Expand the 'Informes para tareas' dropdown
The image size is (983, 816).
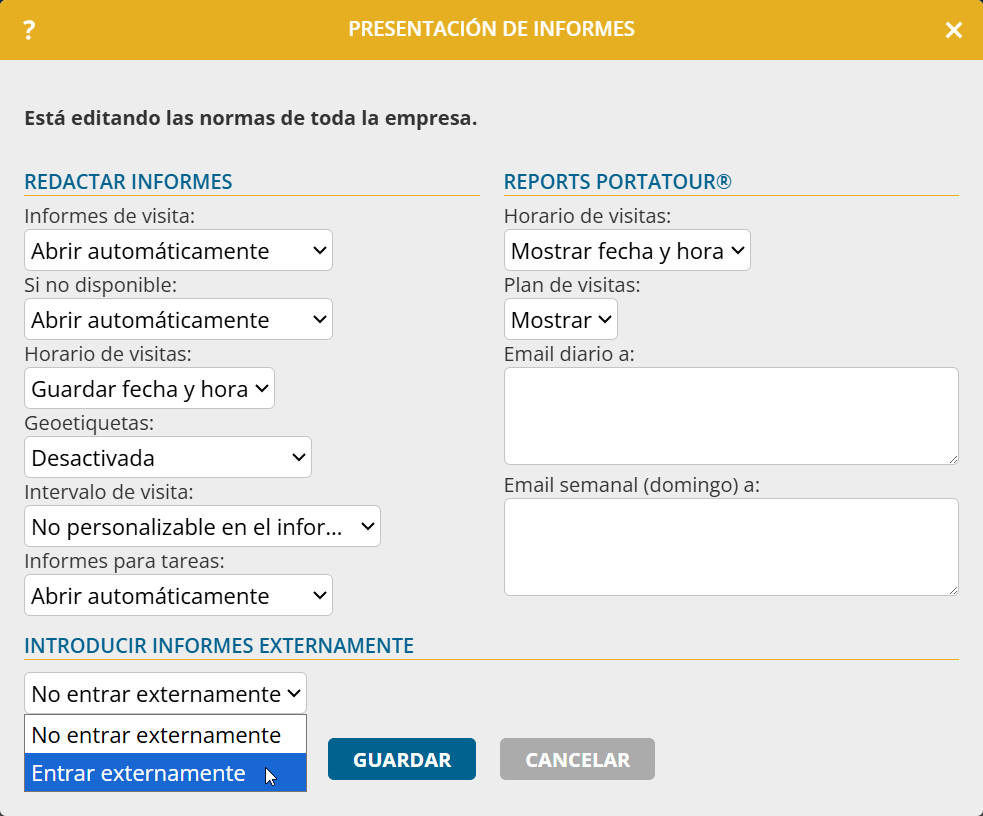pos(178,595)
